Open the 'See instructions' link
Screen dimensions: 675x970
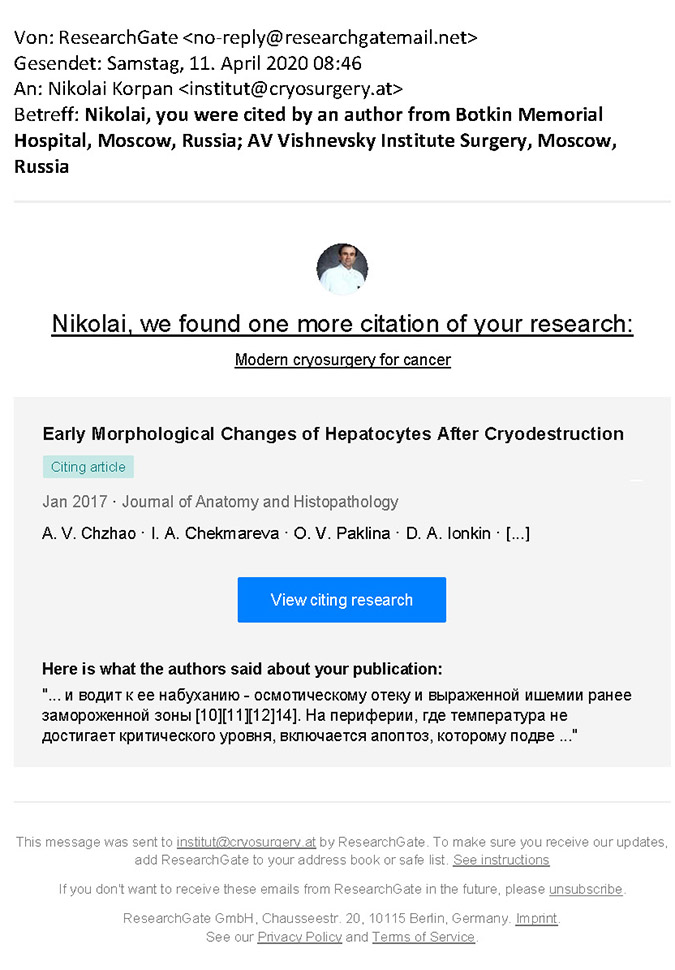pos(501,860)
